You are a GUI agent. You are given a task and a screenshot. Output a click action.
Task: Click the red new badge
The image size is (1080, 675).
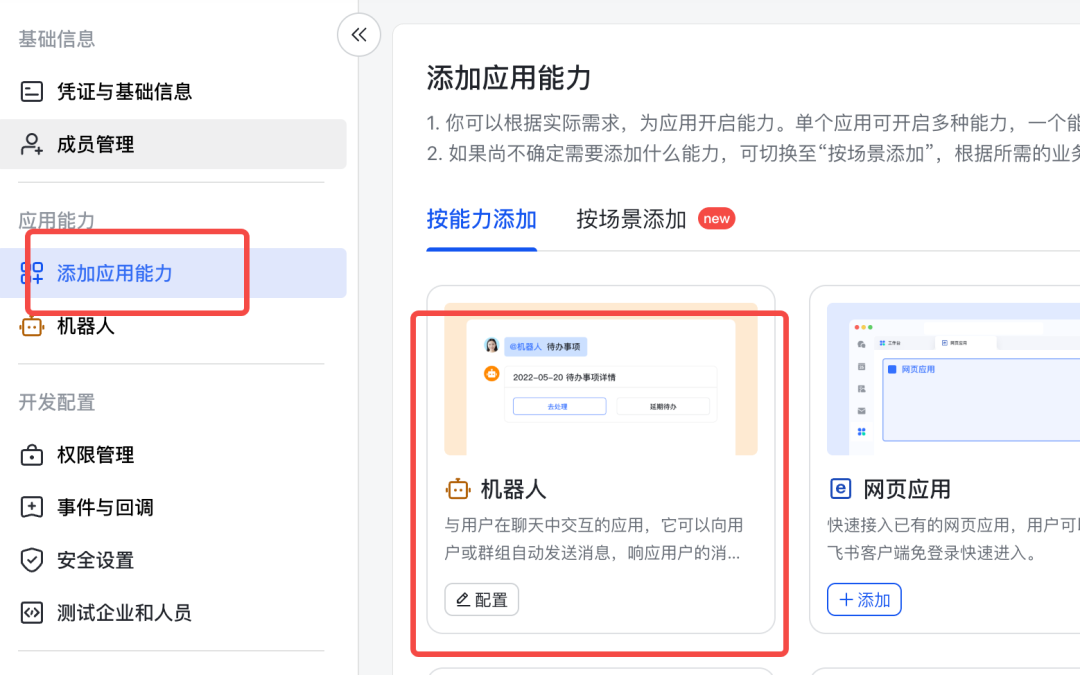pos(716,218)
